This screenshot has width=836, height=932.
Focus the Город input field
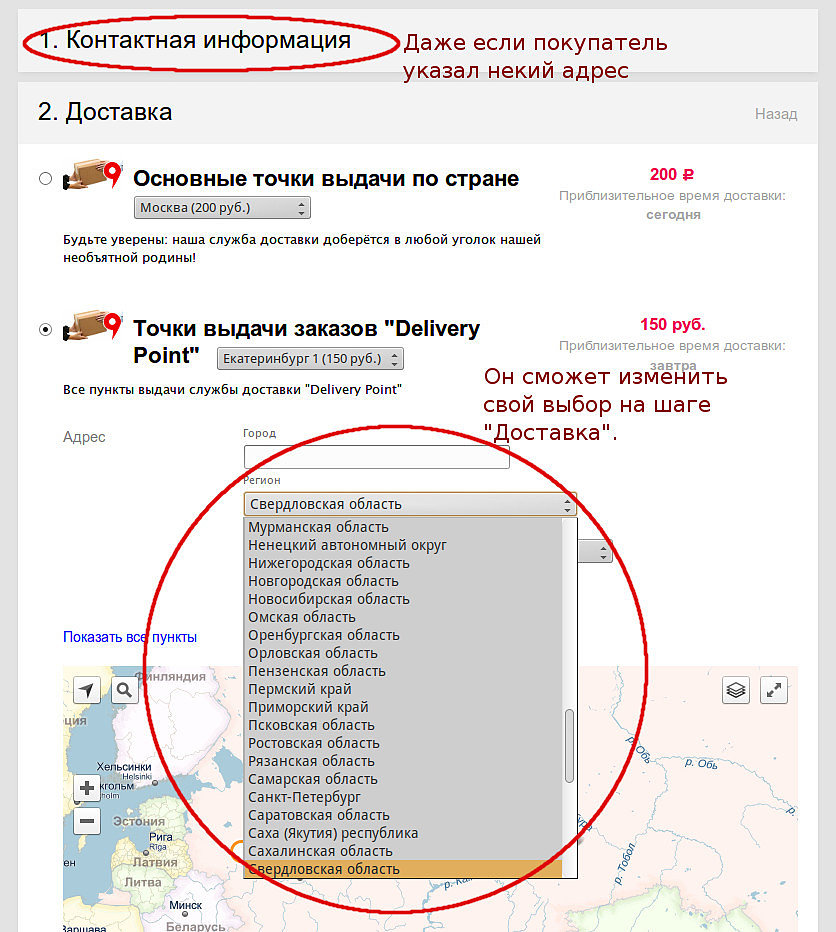tap(376, 457)
